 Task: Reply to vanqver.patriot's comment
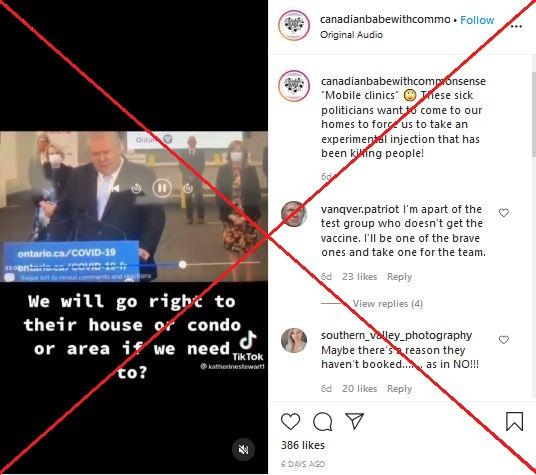pos(399,276)
